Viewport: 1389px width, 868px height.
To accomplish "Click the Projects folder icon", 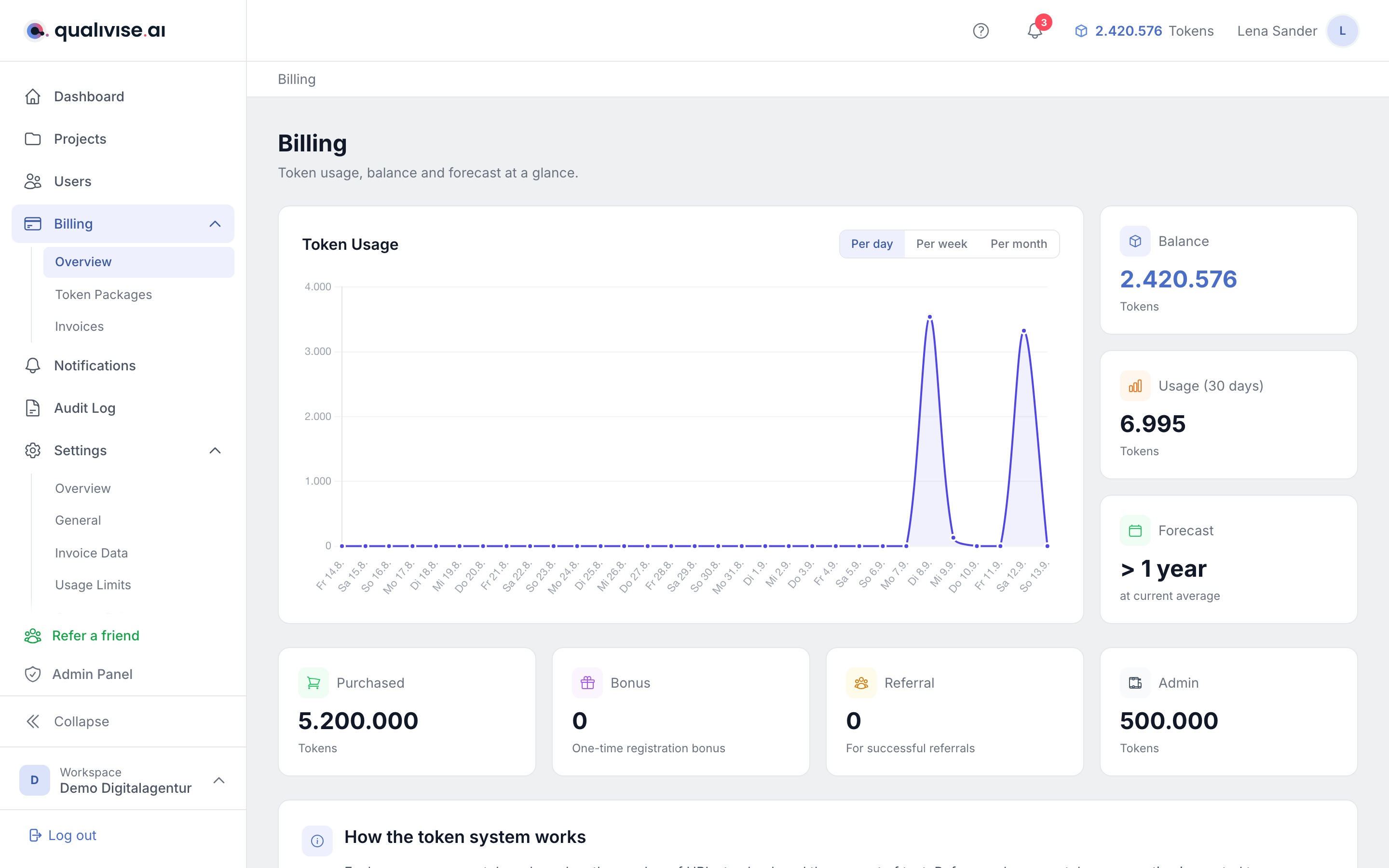I will coord(33,139).
